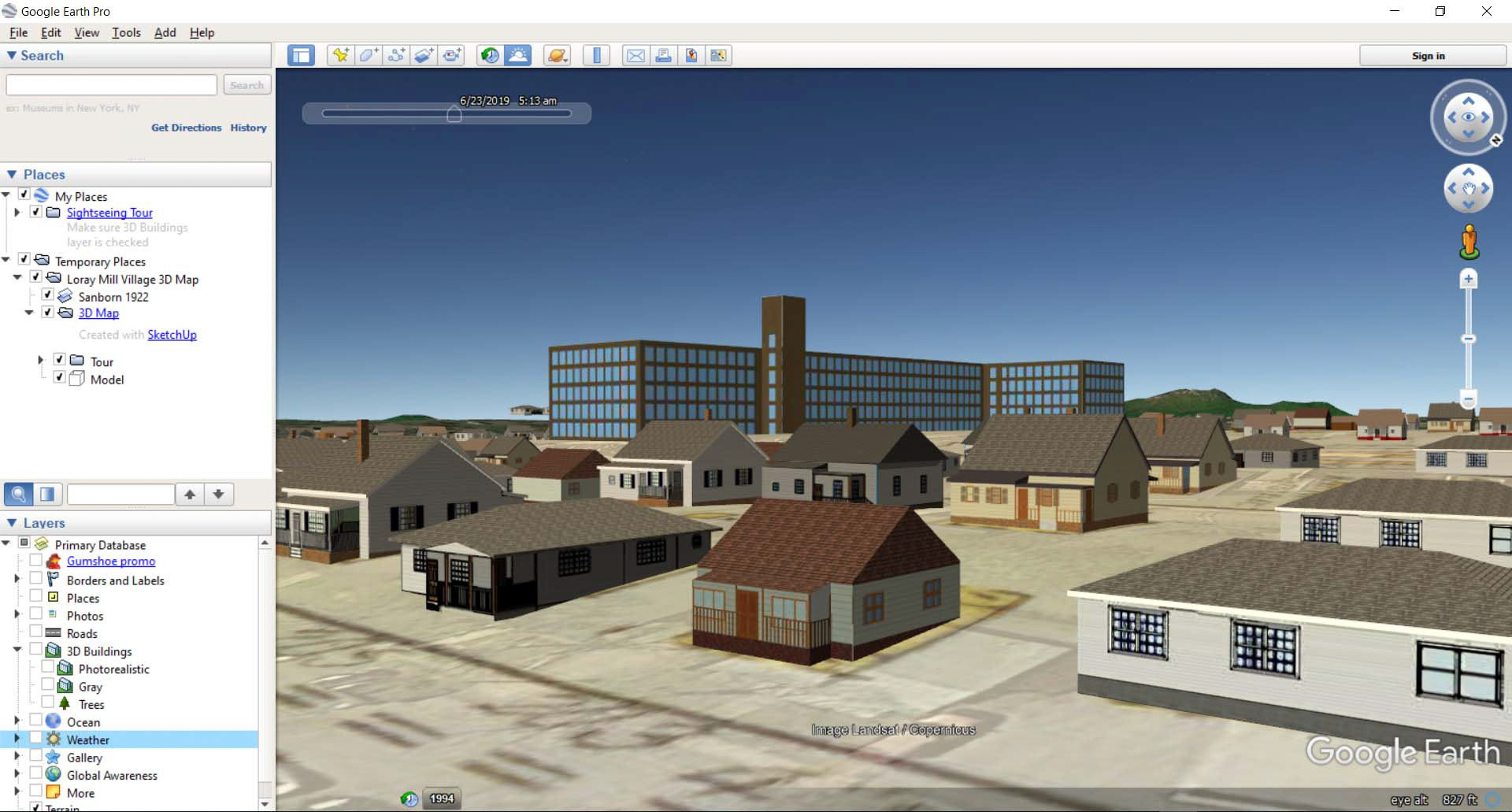Screen dimensions: 1512x812
Task: Add a placemark with the pushpin icon
Action: pyautogui.click(x=340, y=55)
